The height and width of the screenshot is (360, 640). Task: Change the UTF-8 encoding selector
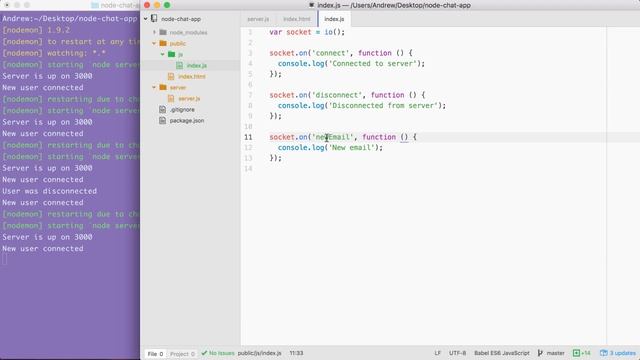click(x=458, y=353)
